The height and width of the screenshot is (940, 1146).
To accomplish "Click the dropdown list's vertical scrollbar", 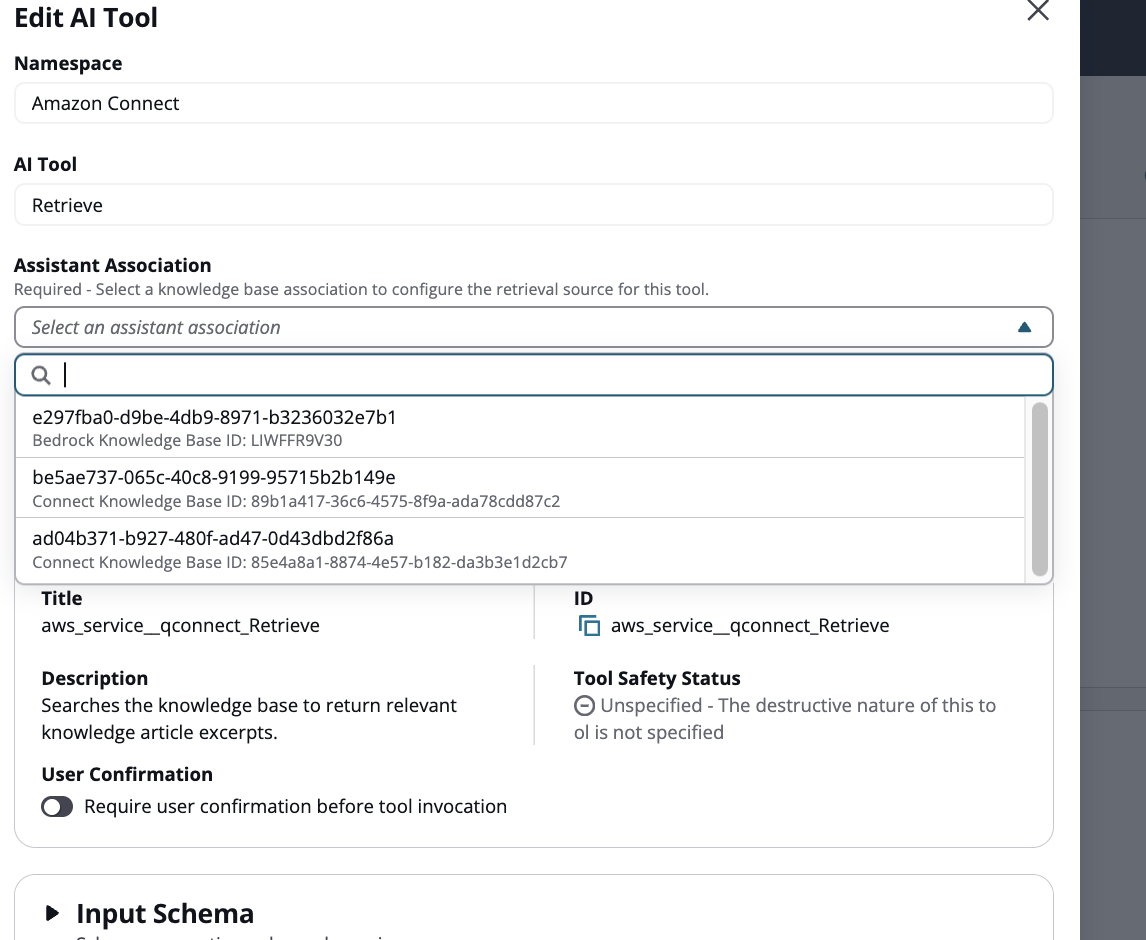I will 1039,489.
